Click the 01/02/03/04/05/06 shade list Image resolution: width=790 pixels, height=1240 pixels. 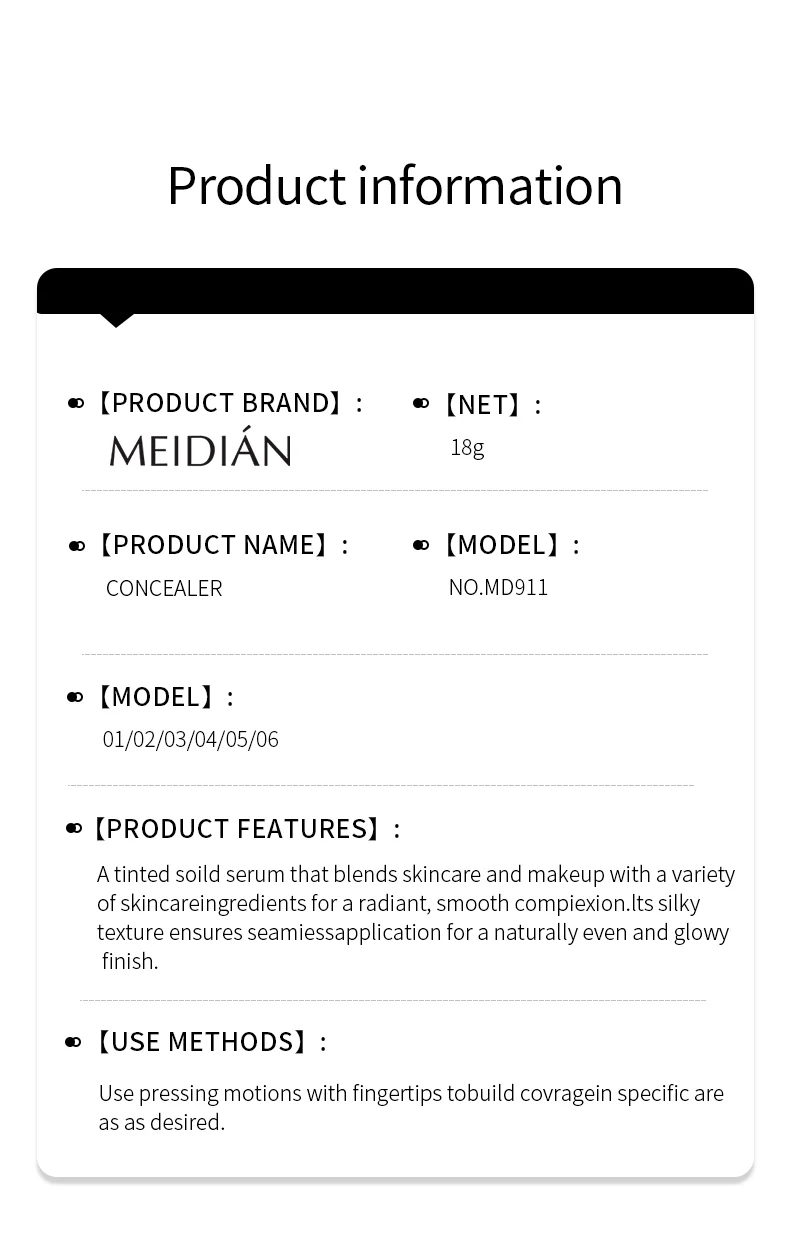pyautogui.click(x=190, y=739)
